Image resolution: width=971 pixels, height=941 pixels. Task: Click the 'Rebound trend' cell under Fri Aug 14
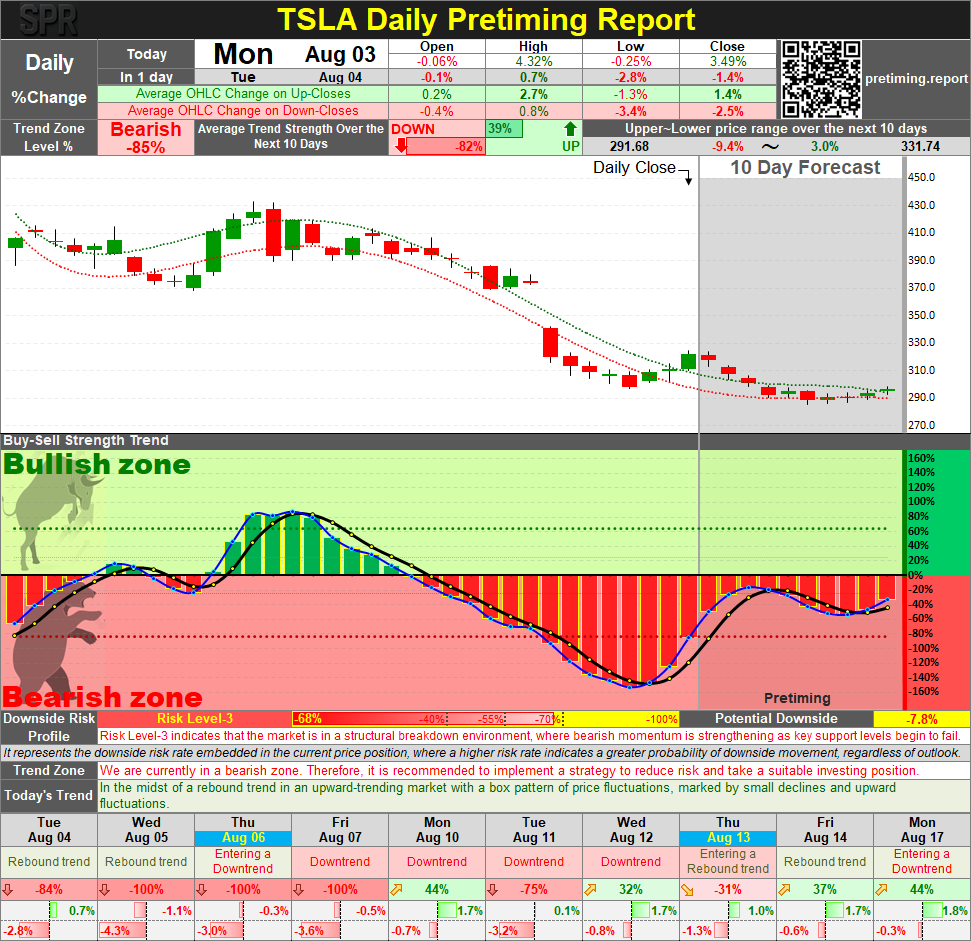point(825,861)
